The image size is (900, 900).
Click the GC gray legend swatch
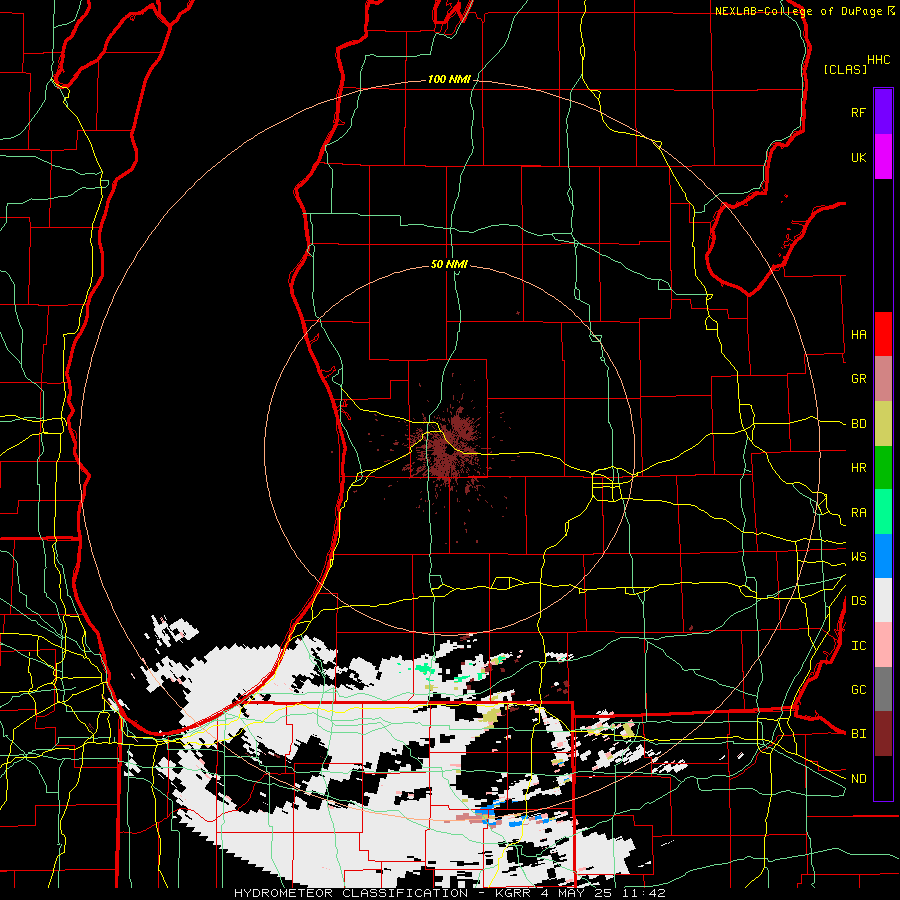click(883, 689)
